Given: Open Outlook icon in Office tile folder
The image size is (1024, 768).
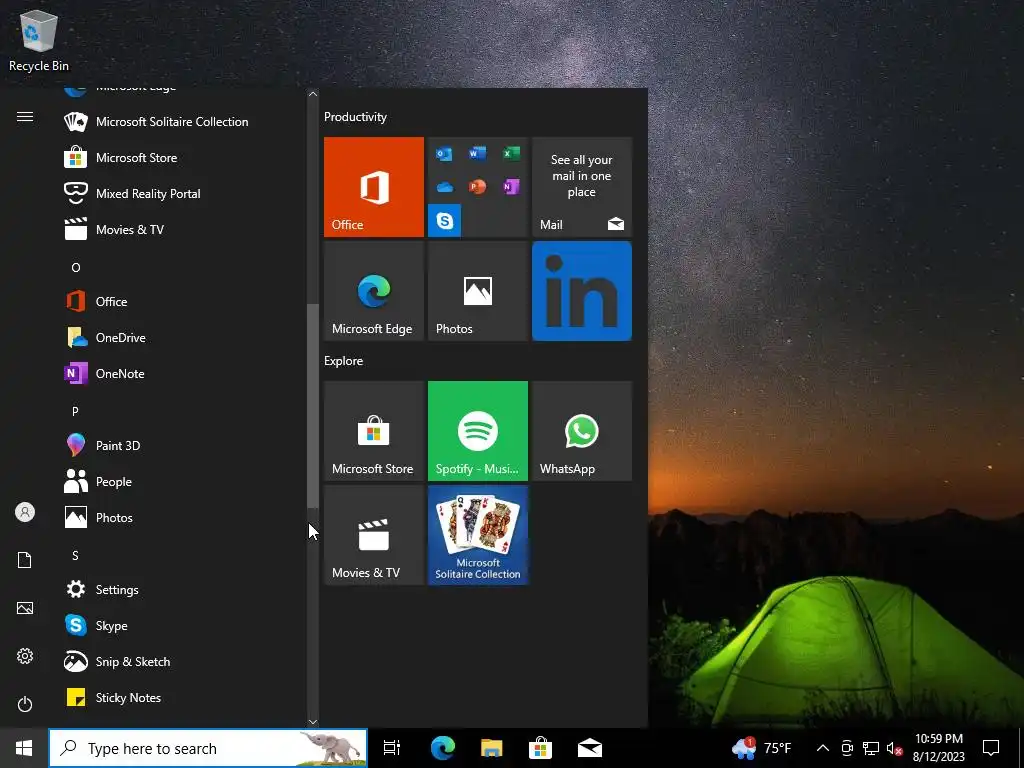Looking at the screenshot, I should [x=444, y=154].
